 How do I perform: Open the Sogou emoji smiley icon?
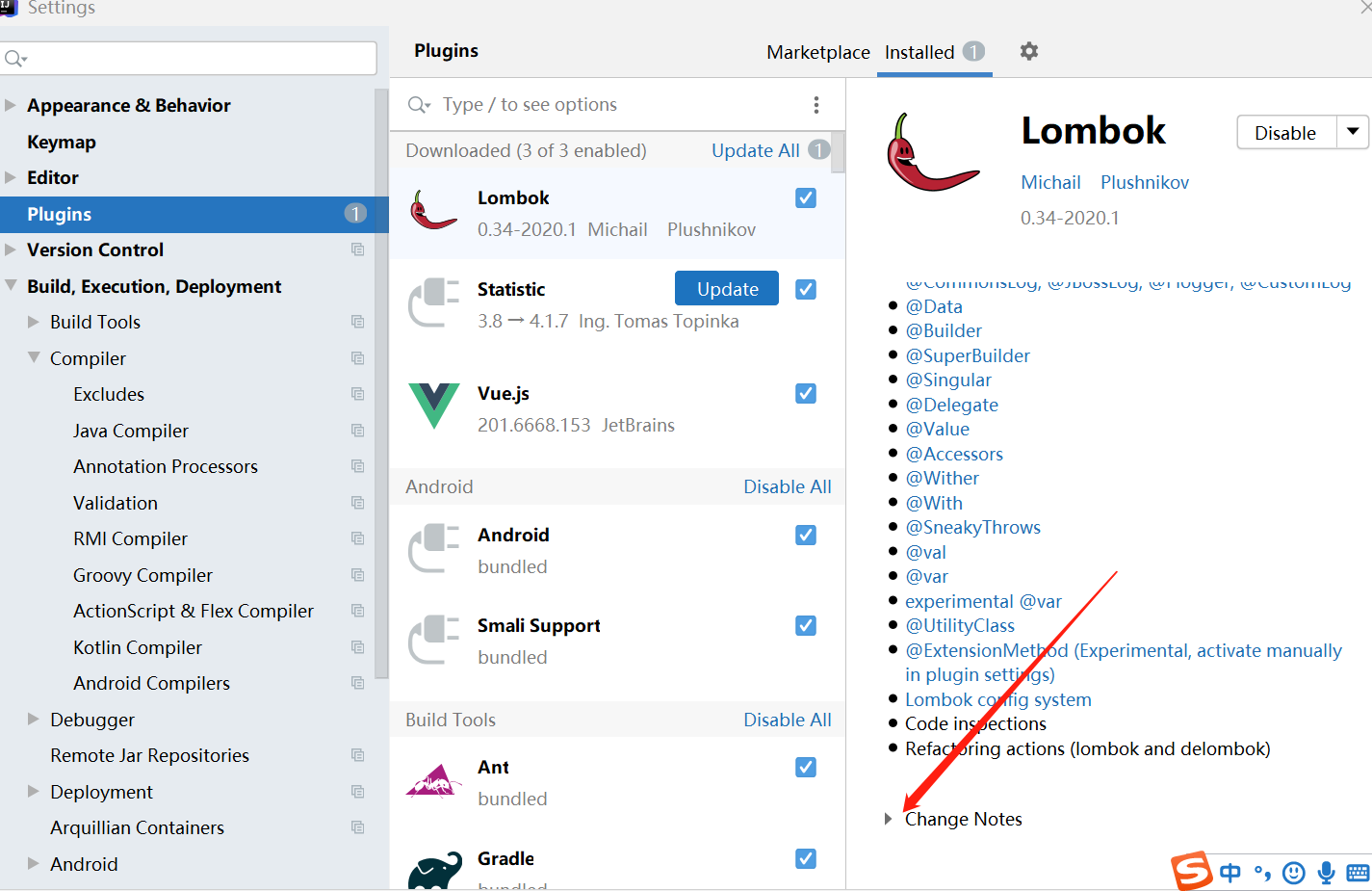coord(1294,873)
